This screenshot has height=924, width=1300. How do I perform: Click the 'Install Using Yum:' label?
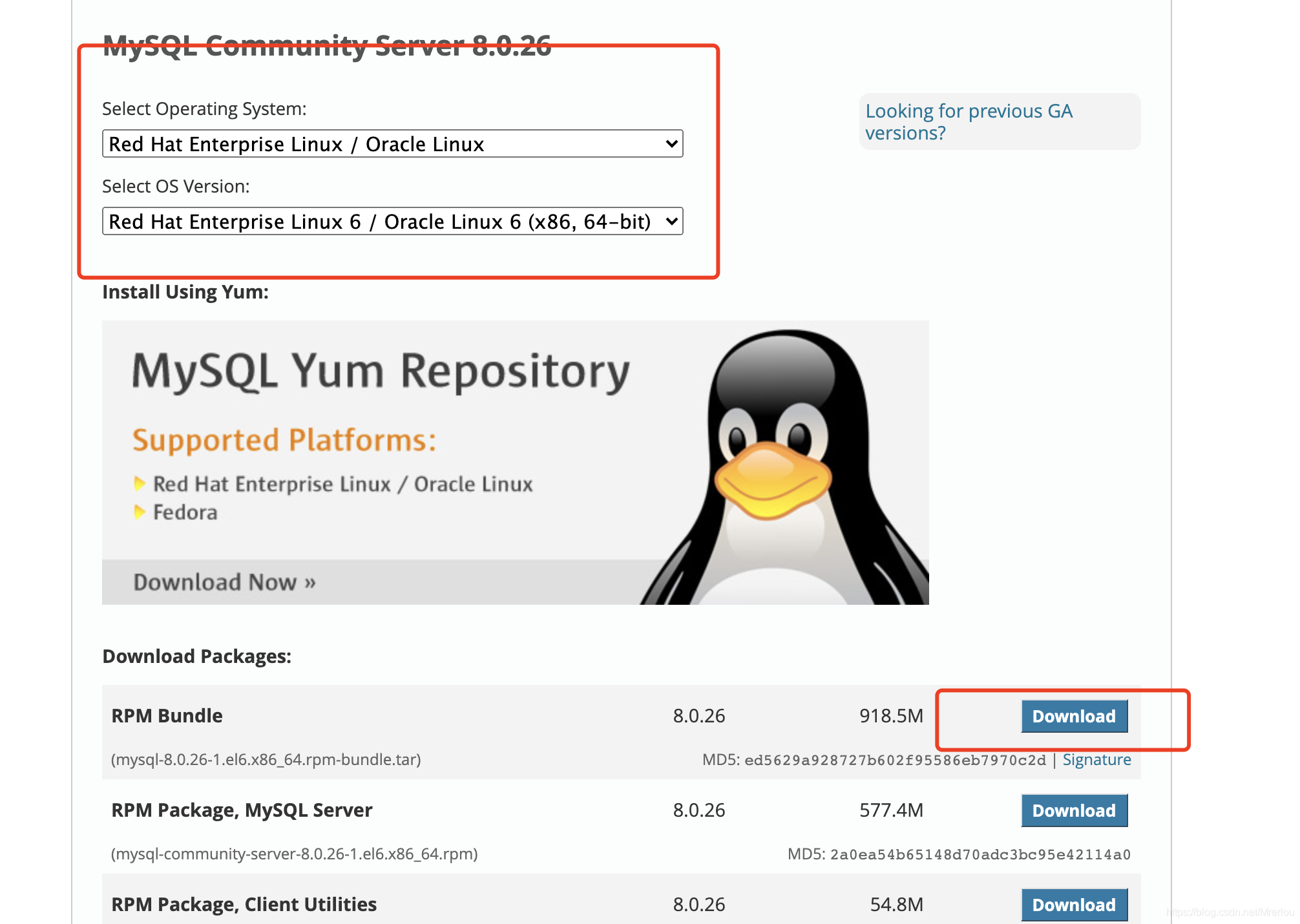click(x=185, y=292)
